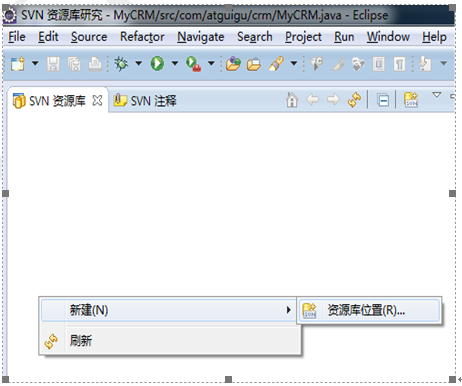Click the Save toolbar icon
Image resolution: width=462 pixels, height=386 pixels.
click(53, 64)
